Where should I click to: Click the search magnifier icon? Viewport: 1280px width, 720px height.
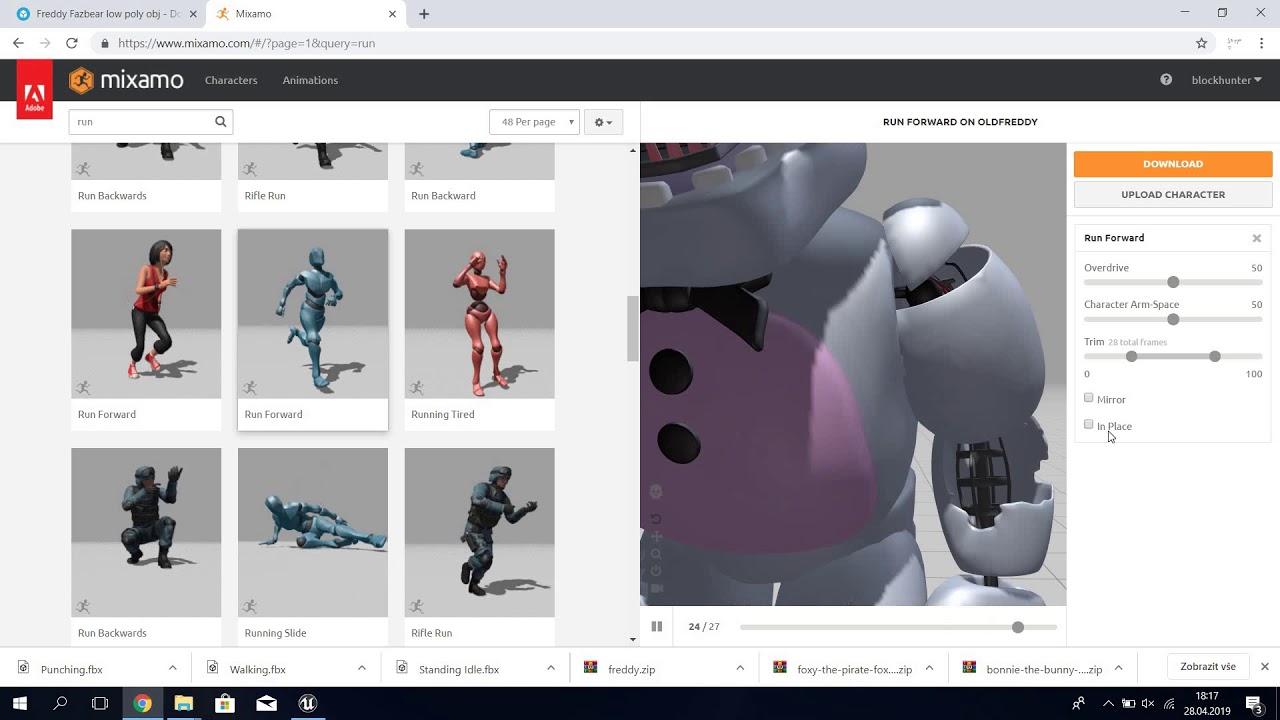tap(221, 122)
